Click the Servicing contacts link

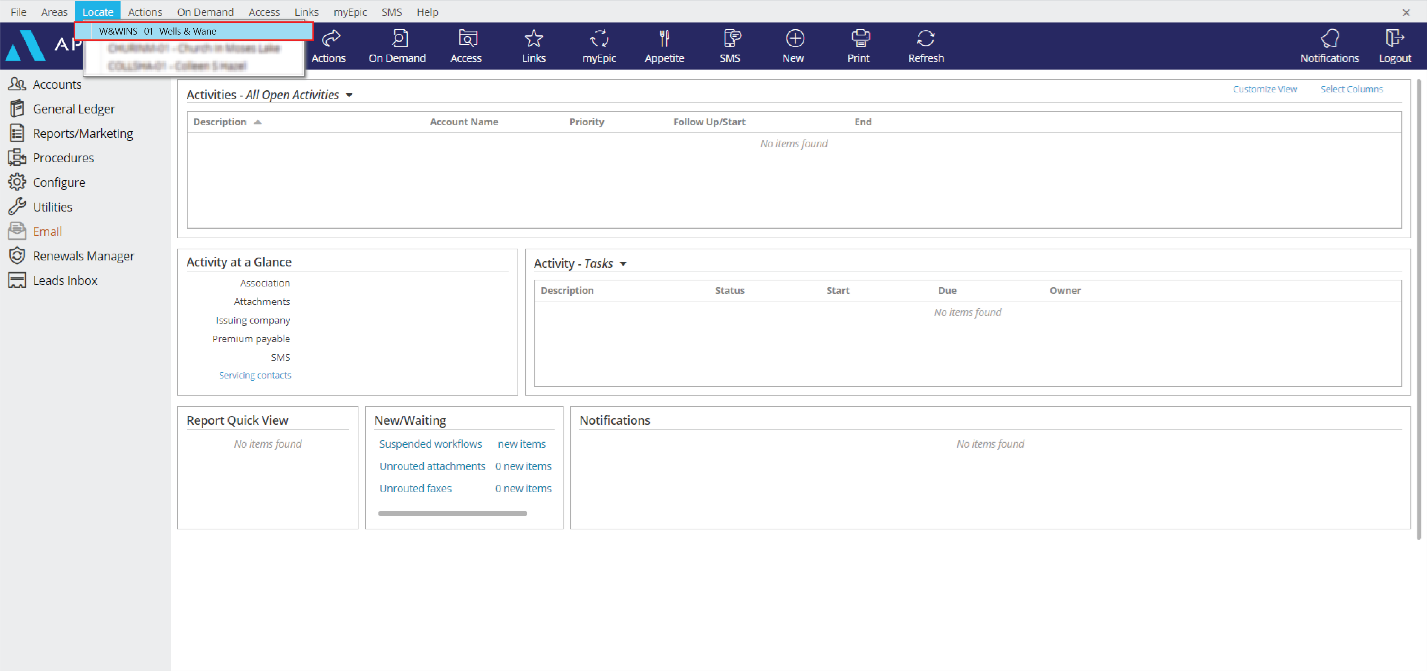pyautogui.click(x=255, y=376)
